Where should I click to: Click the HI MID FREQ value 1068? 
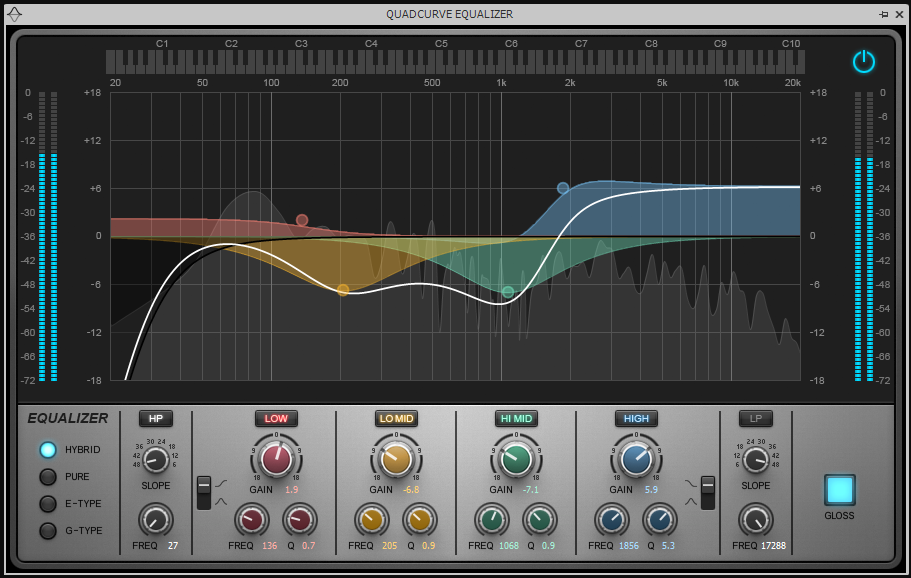pyautogui.click(x=509, y=546)
